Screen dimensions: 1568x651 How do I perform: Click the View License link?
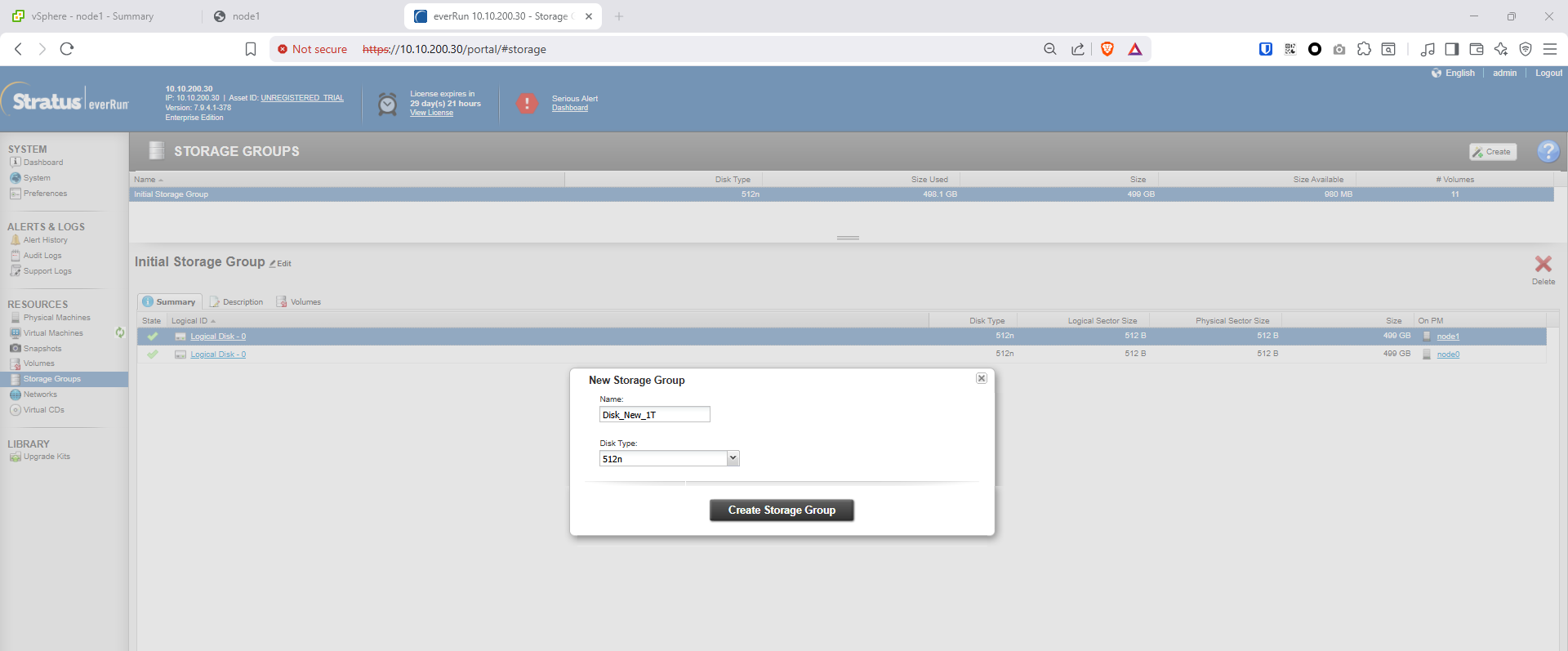point(431,113)
